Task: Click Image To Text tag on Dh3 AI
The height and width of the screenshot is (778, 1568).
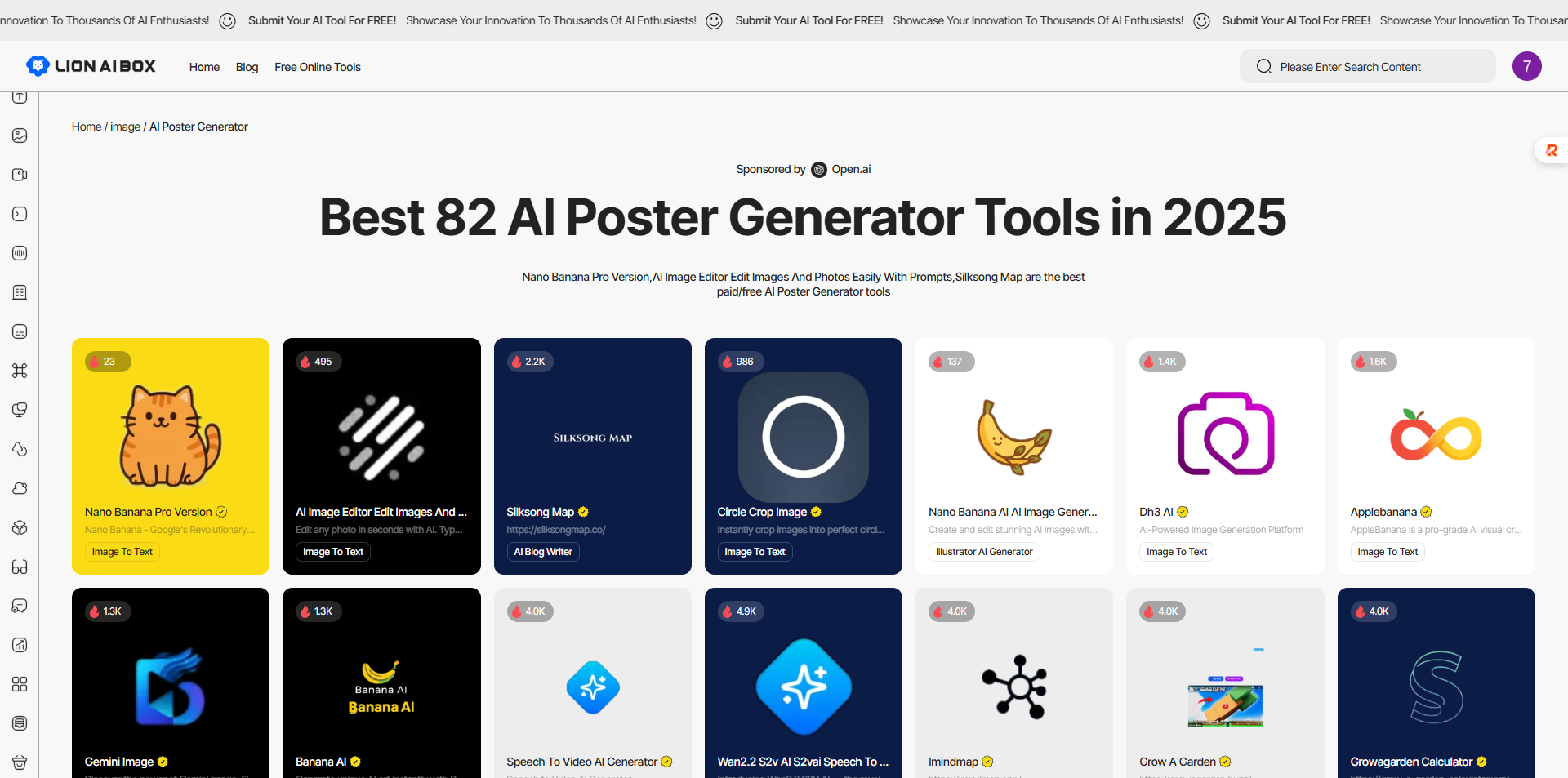Action: pos(1177,552)
